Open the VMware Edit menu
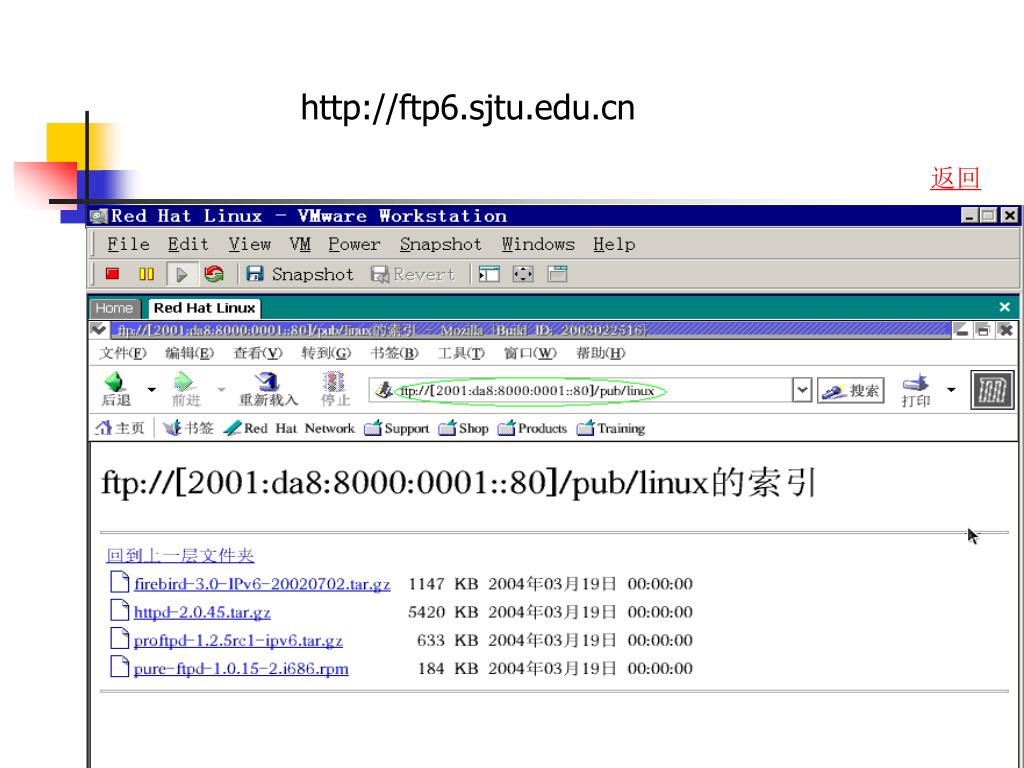Screen dimensions: 1024x768 188,244
